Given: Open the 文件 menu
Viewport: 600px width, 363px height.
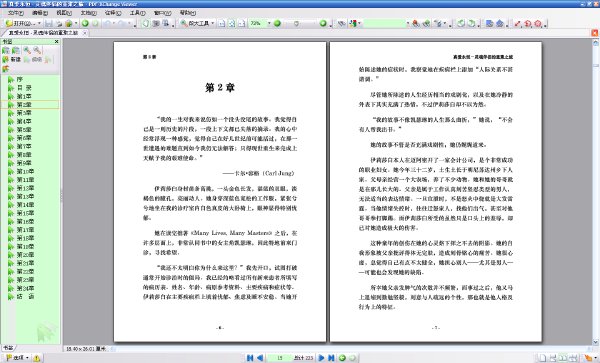Looking at the screenshot, I should (16, 13).
